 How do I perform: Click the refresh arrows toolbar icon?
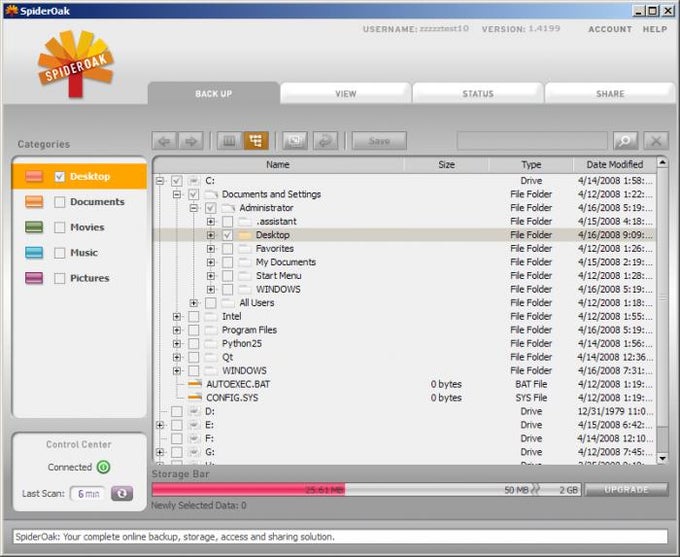325,141
